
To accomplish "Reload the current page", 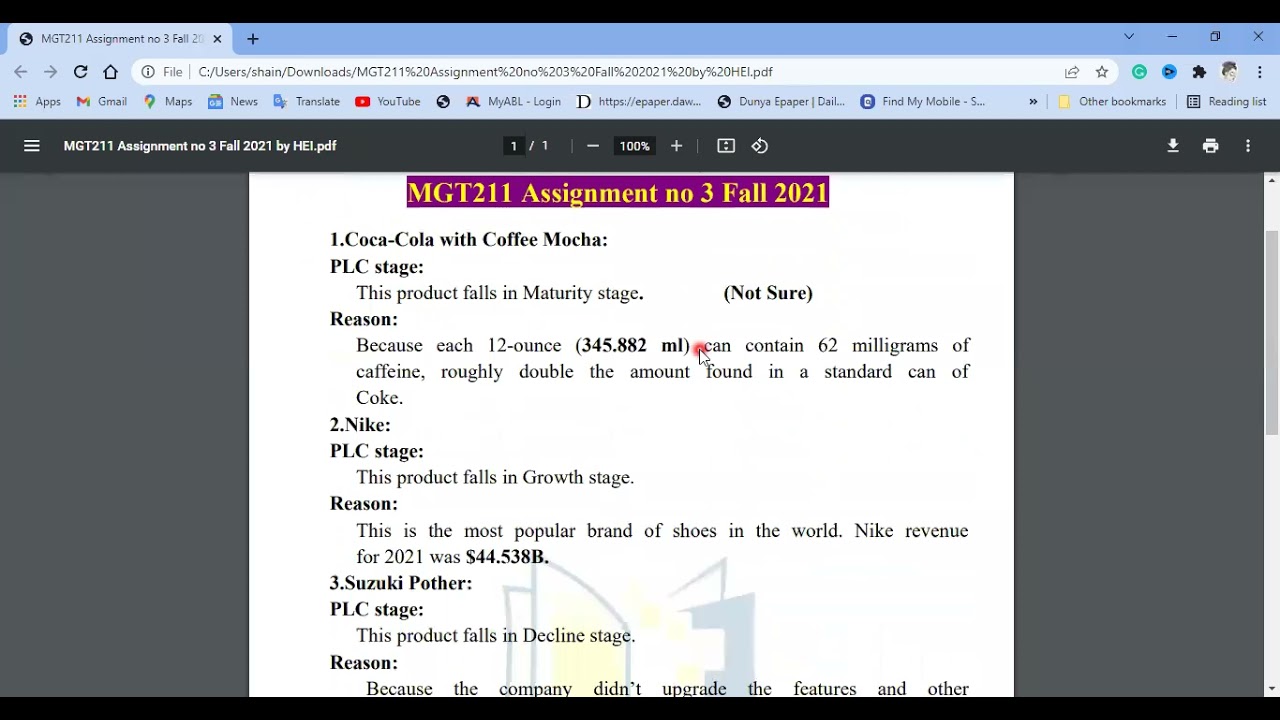I will [81, 72].
